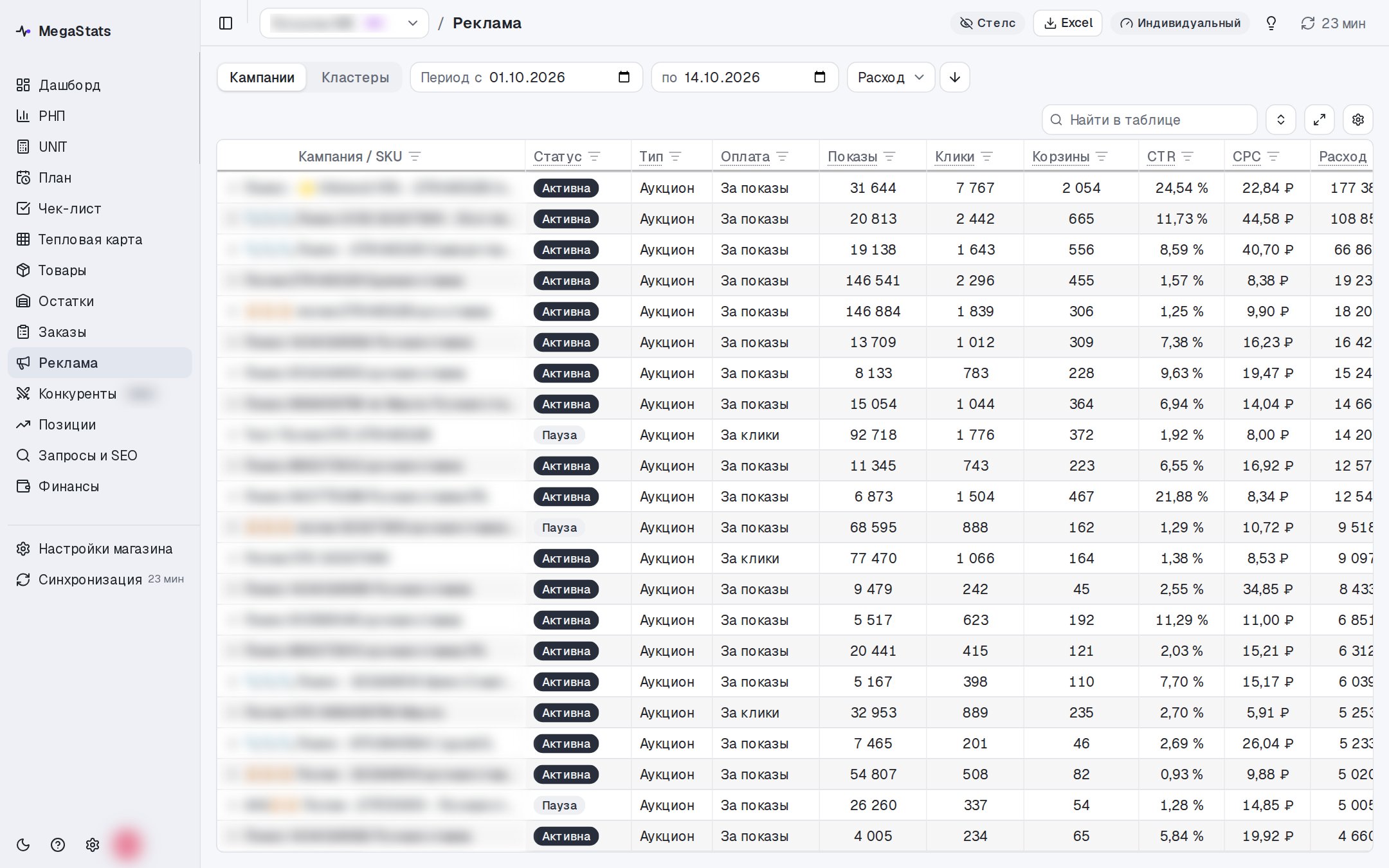
Task: Open Статус column filter
Action: coord(594,156)
